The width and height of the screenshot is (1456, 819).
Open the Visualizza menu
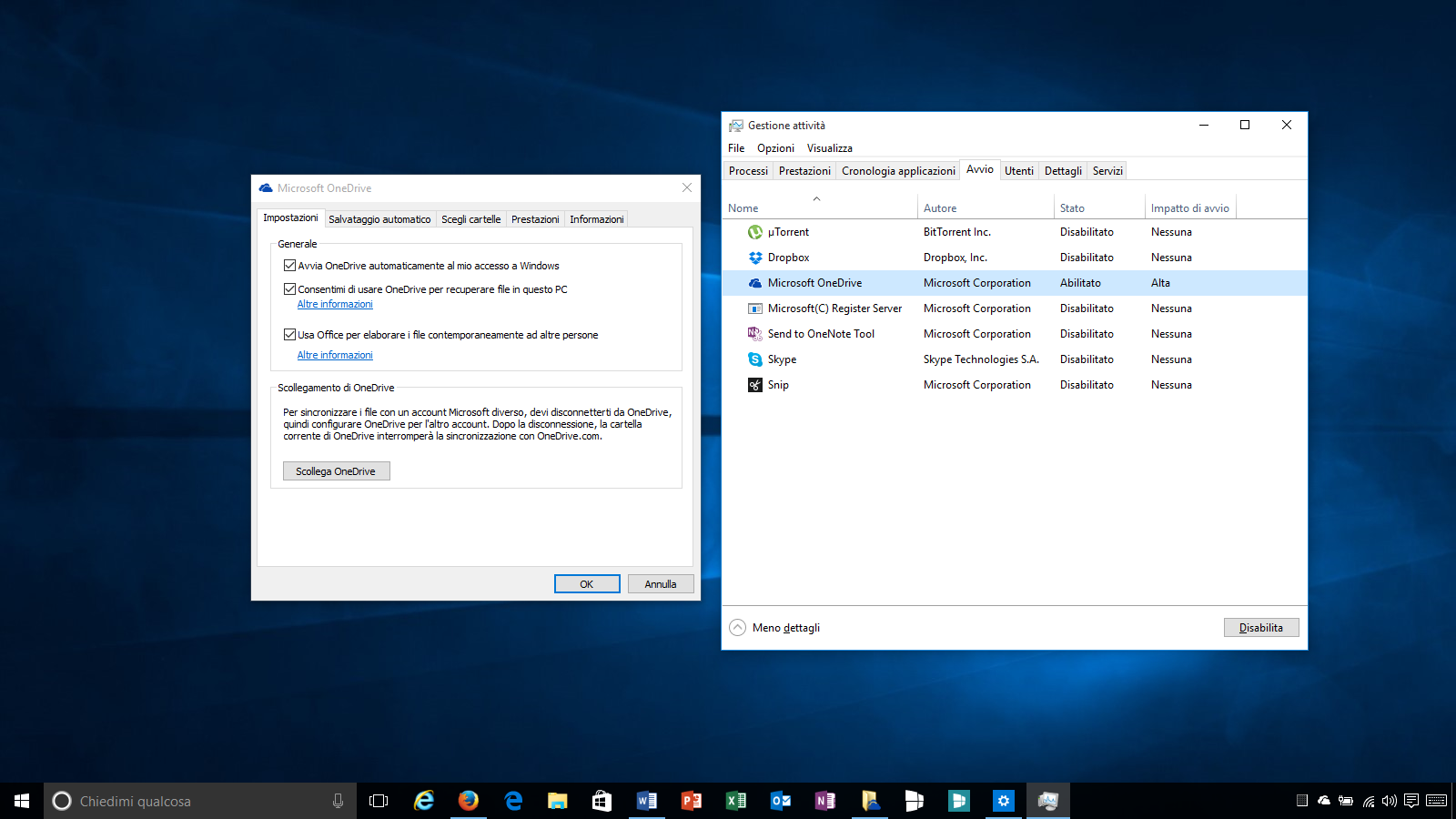830,148
